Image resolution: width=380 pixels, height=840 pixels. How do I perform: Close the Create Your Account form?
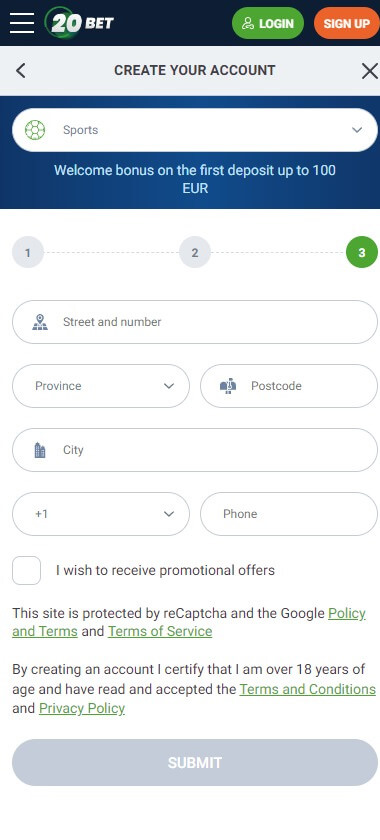(x=369, y=71)
